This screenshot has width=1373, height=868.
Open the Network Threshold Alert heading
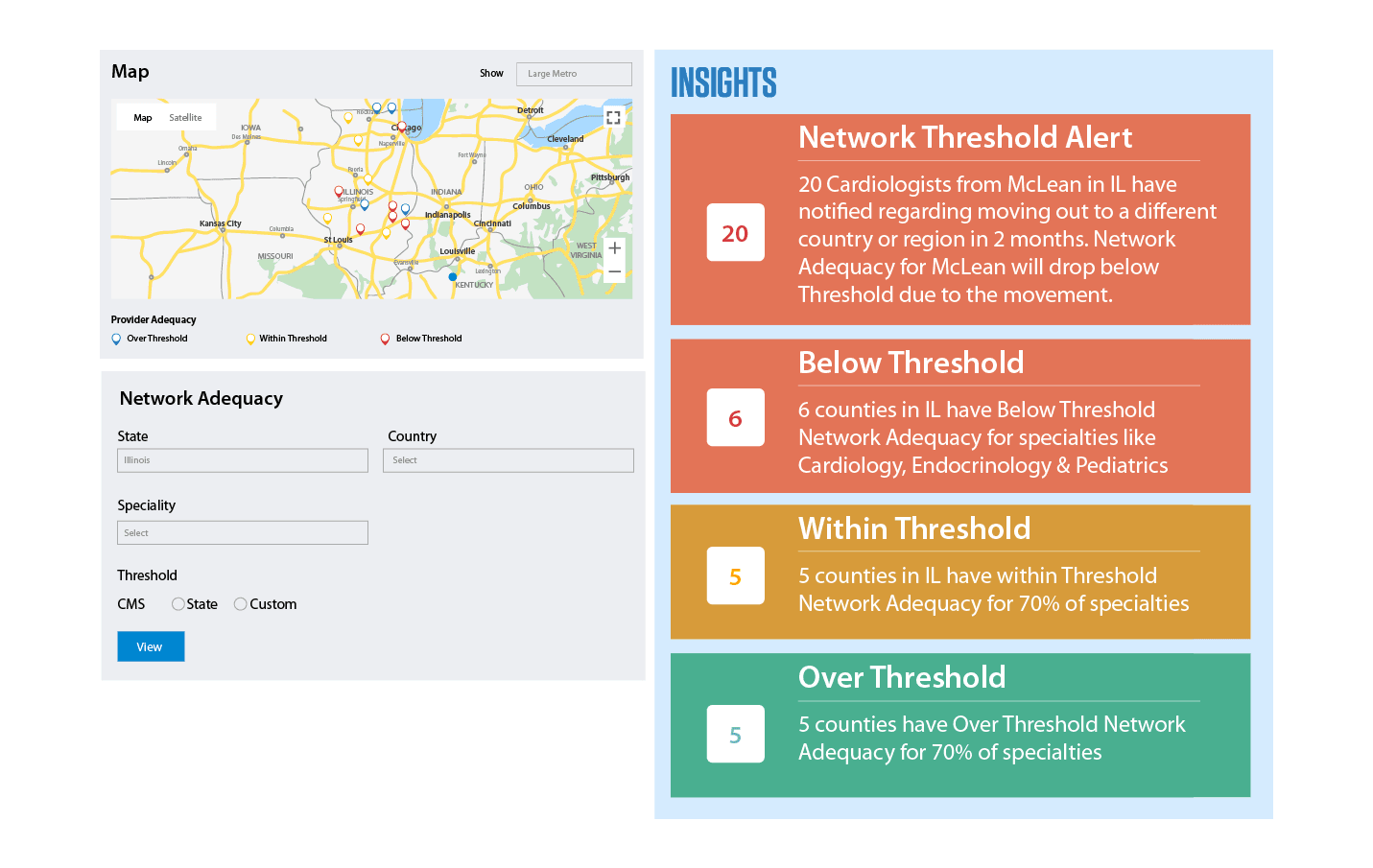tap(965, 137)
